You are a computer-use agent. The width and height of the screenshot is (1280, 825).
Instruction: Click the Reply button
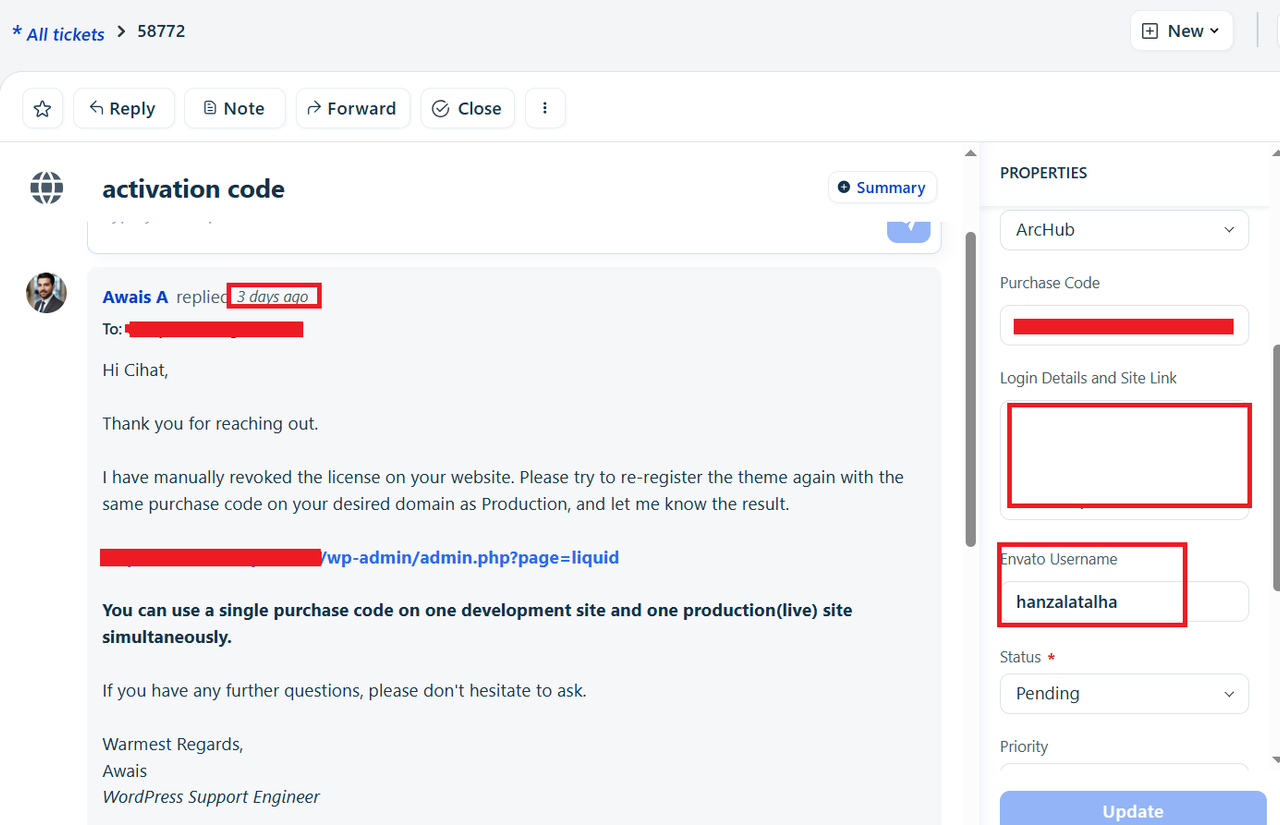[124, 109]
